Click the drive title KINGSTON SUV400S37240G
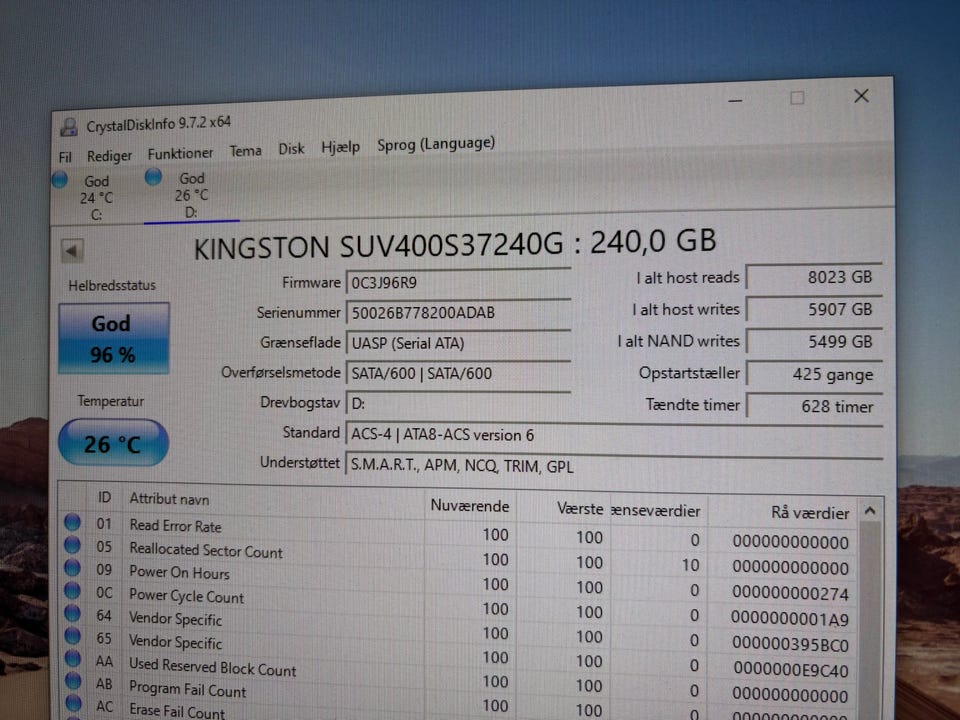The height and width of the screenshot is (720, 960). coord(378,247)
